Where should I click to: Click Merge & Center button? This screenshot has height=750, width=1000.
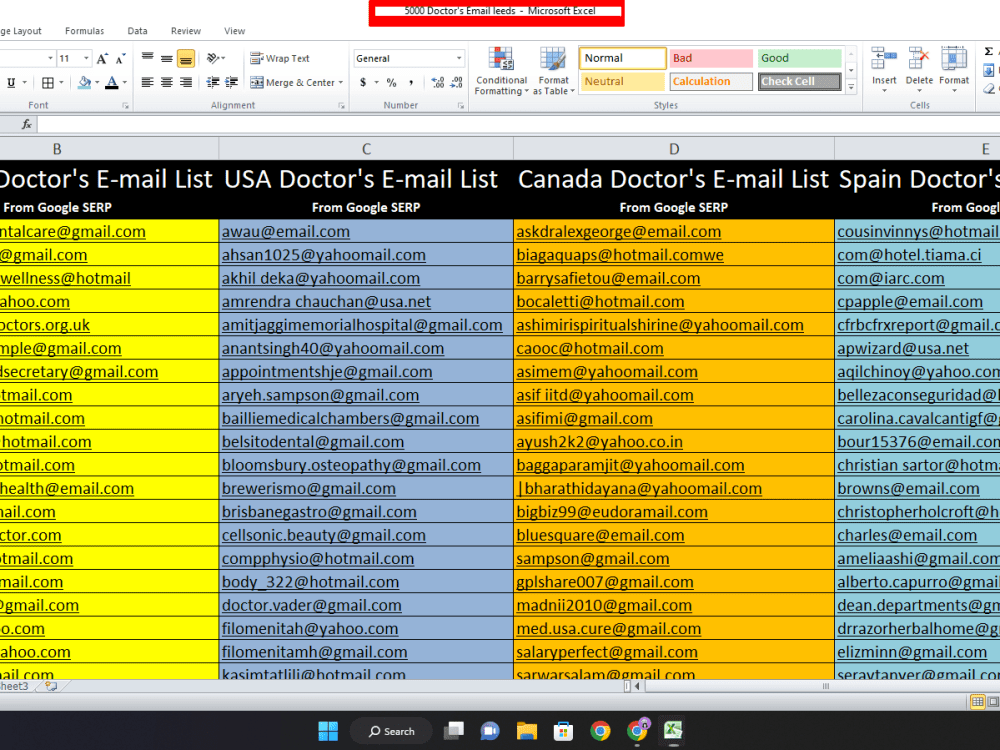[293, 82]
